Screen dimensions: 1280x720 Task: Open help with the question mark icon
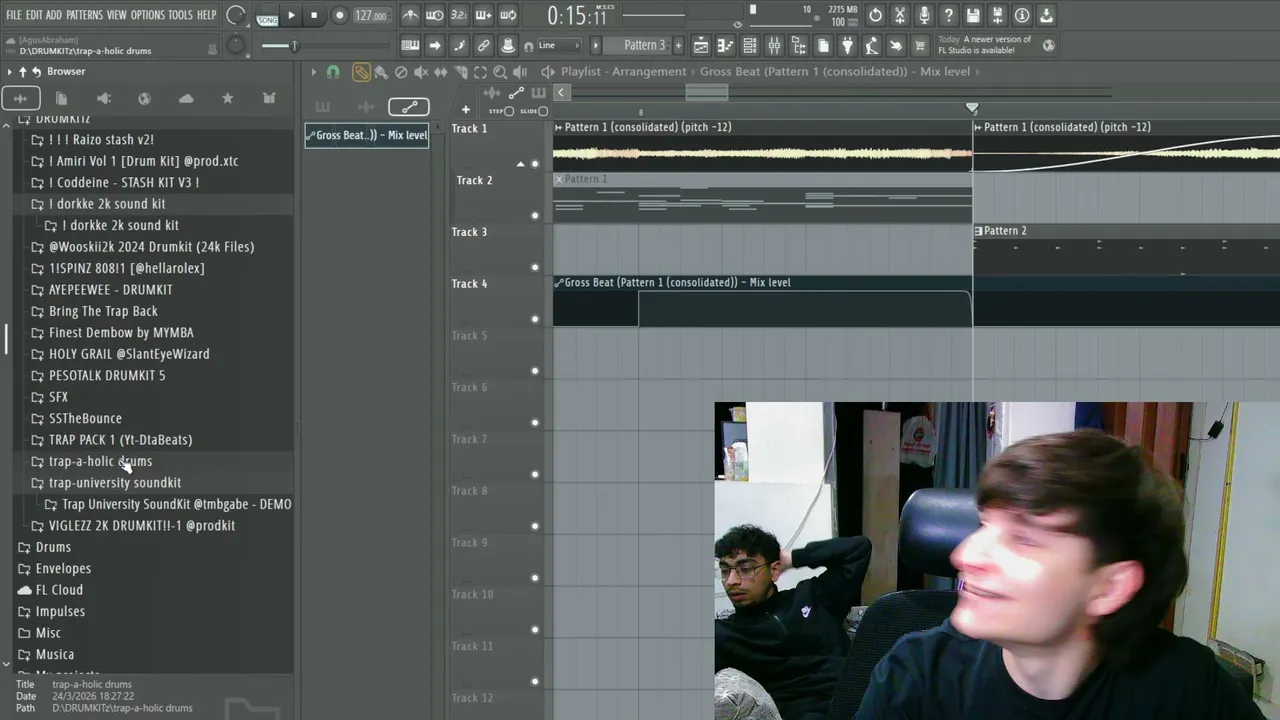(x=949, y=15)
